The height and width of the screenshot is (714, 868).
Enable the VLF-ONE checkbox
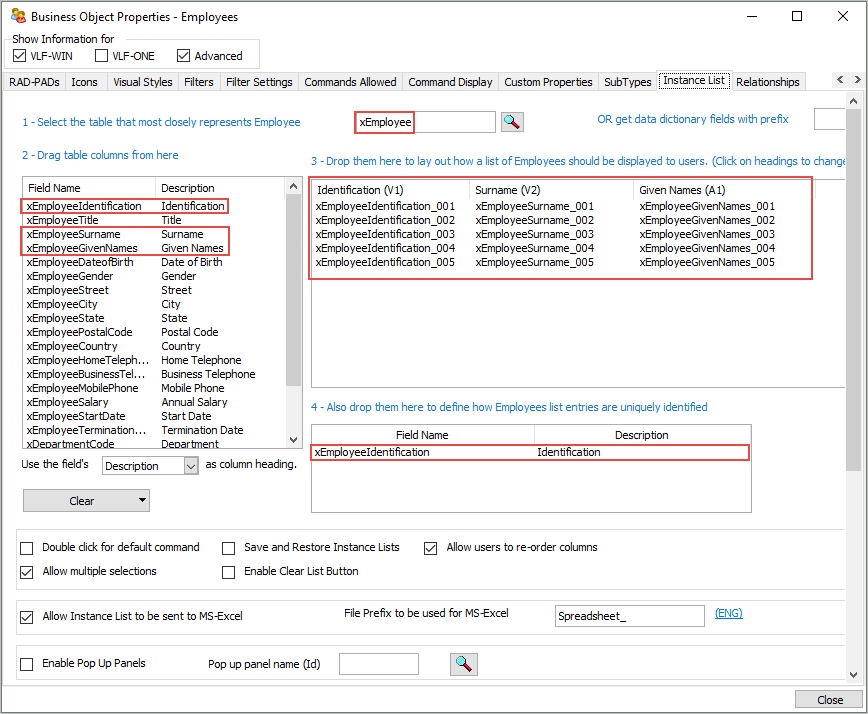click(101, 56)
